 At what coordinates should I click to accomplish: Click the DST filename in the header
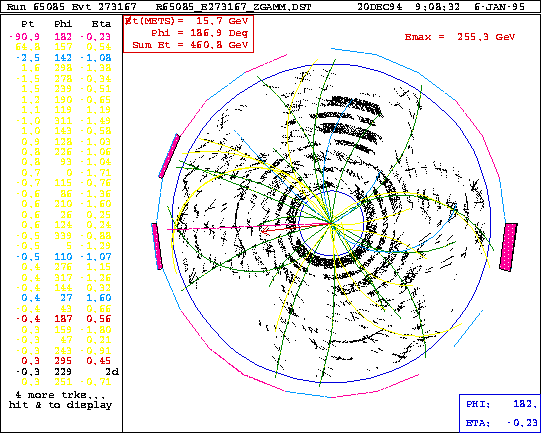(234, 7)
